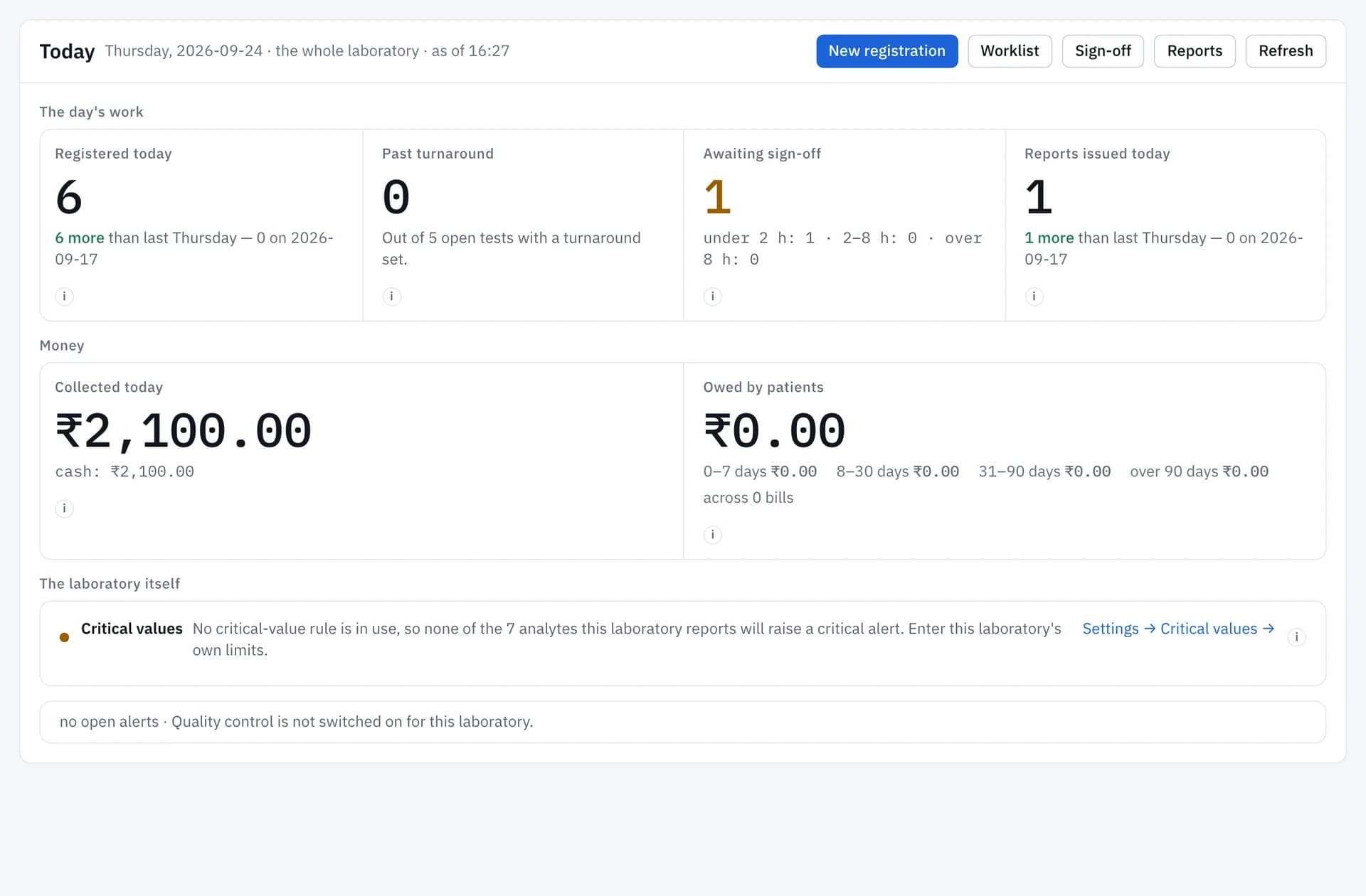Open info icon in Critical values row
Viewport: 1366px width, 896px height.
coord(1296,636)
